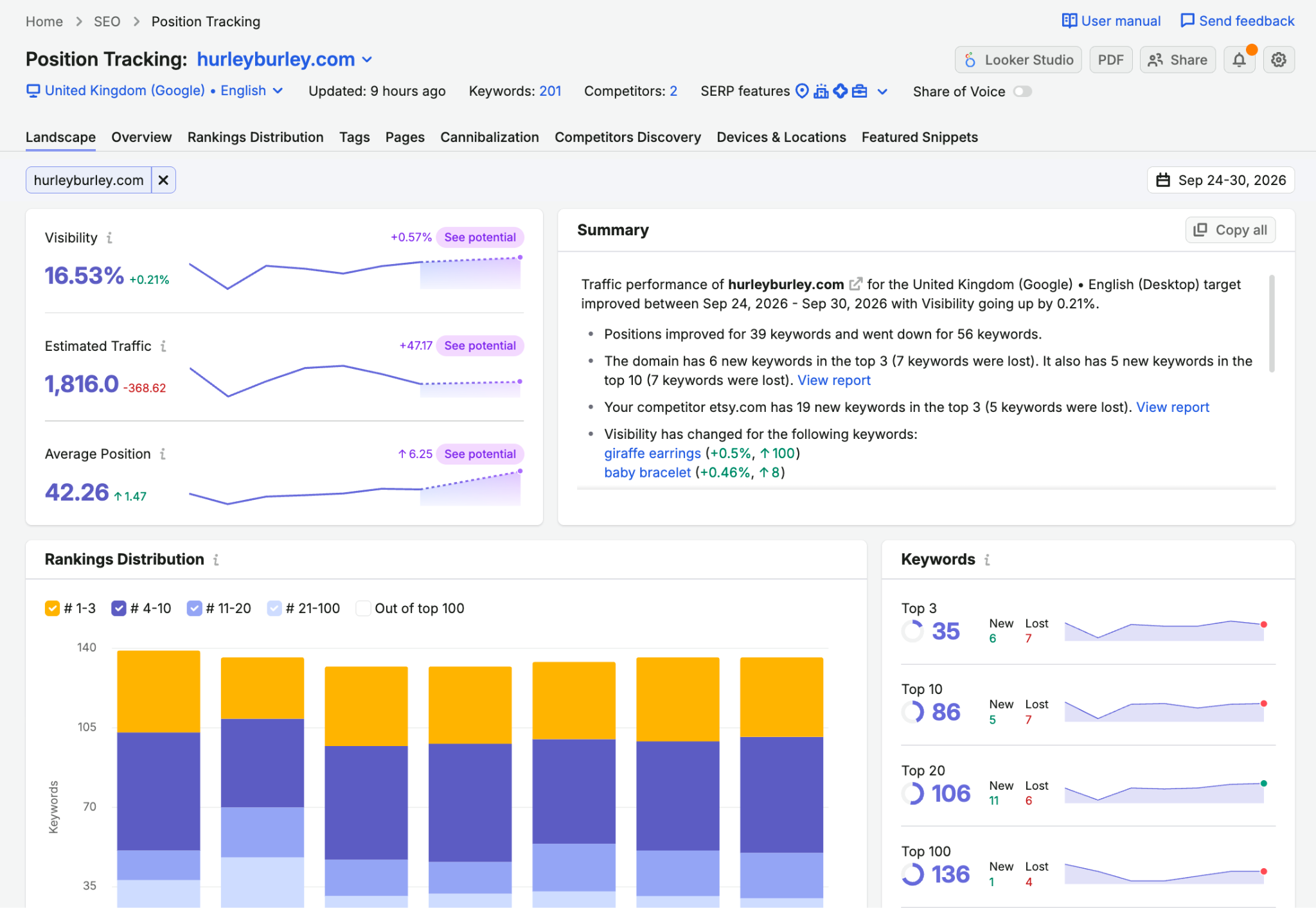Open notifications bell icon
This screenshot has width=1316, height=908.
pyautogui.click(x=1240, y=60)
